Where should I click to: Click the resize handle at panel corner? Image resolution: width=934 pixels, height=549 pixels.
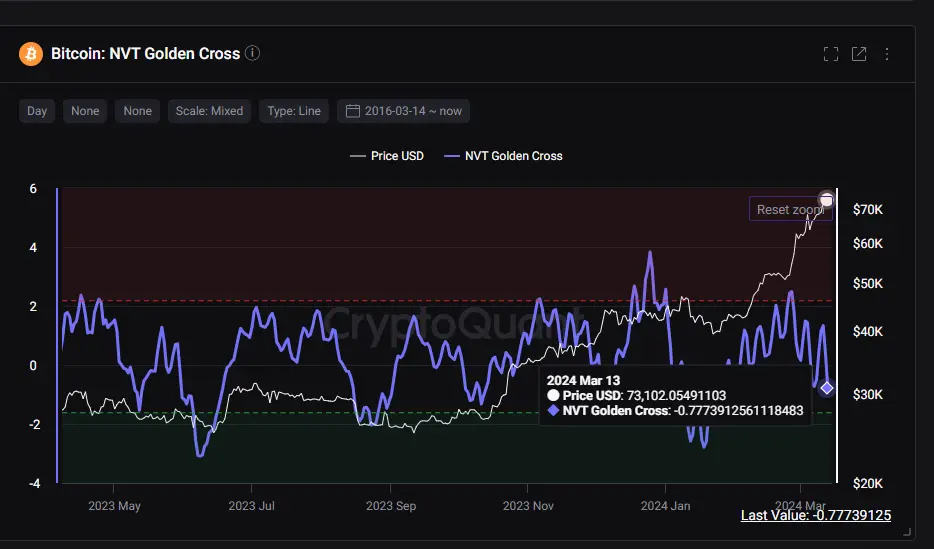[907, 532]
